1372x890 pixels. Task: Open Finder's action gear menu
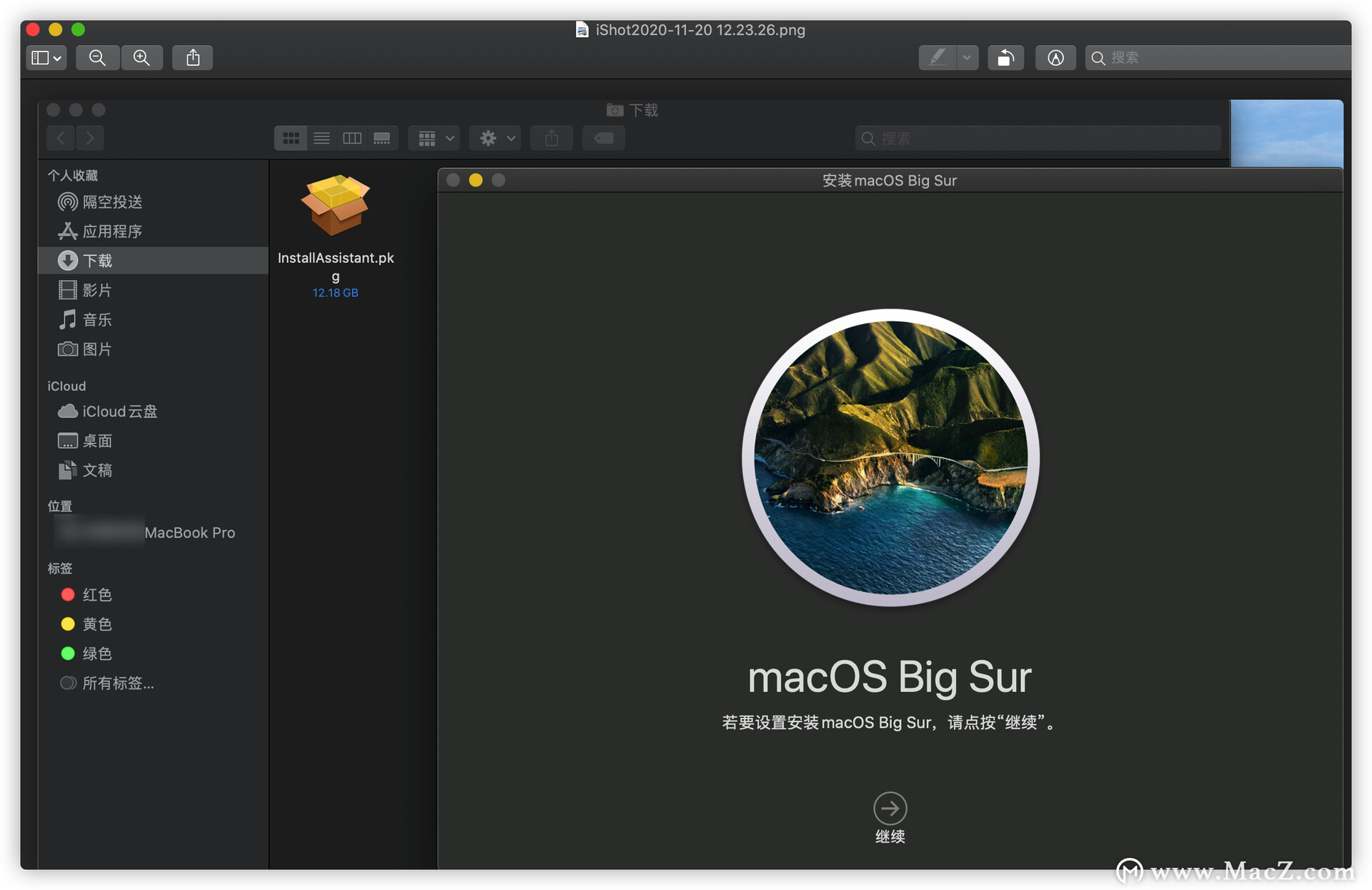click(x=495, y=138)
